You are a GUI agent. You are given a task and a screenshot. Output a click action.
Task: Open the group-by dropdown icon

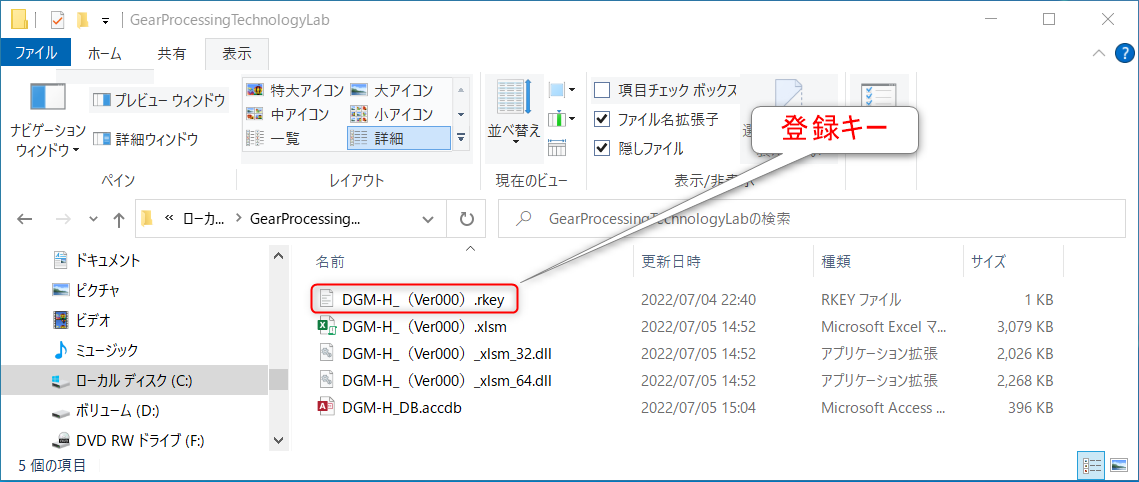point(562,90)
